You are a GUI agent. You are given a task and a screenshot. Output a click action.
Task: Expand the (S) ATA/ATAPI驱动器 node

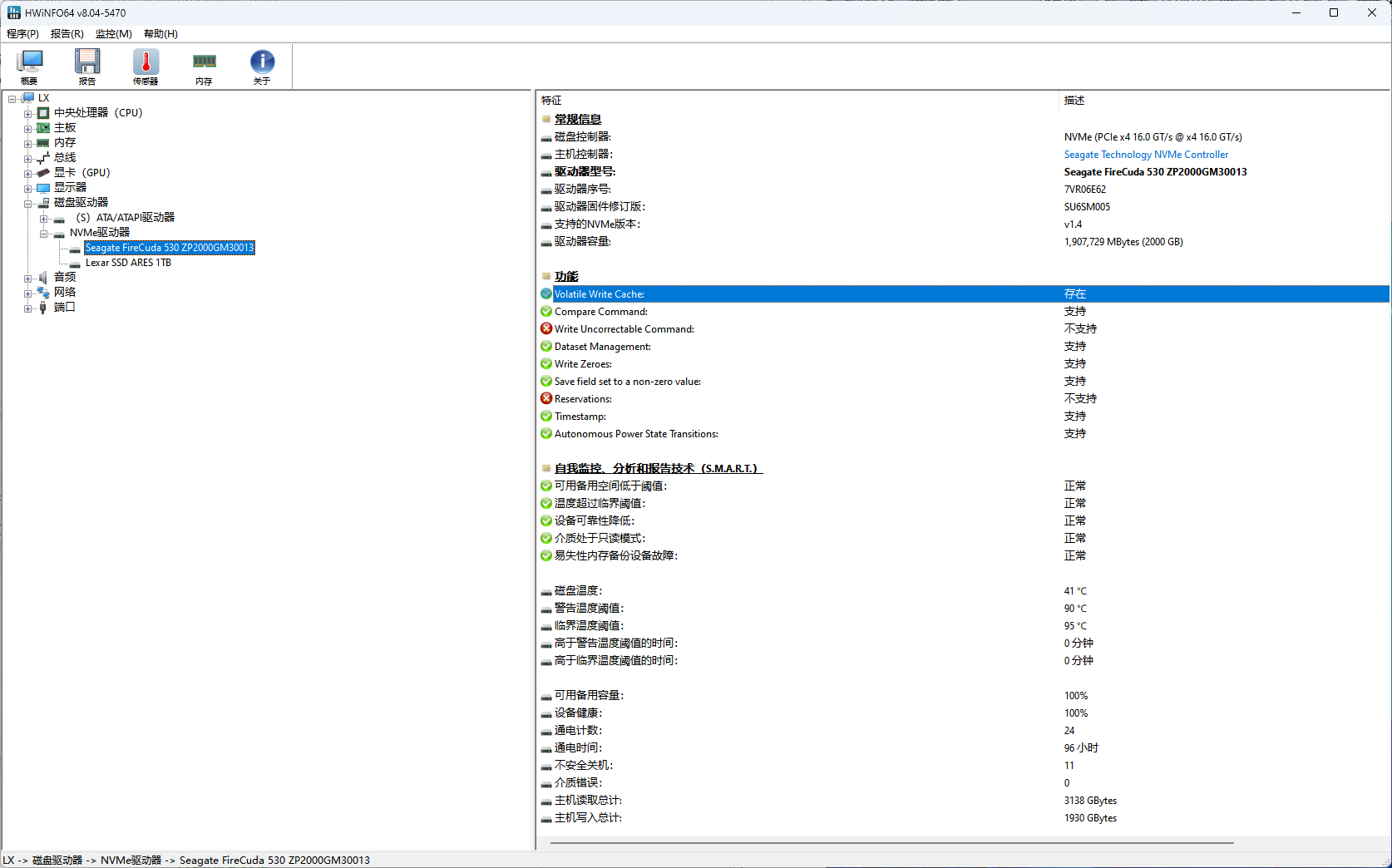[x=43, y=218]
